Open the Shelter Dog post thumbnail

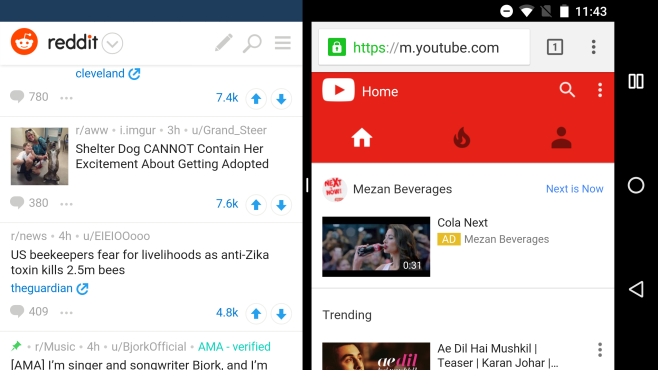click(x=39, y=156)
